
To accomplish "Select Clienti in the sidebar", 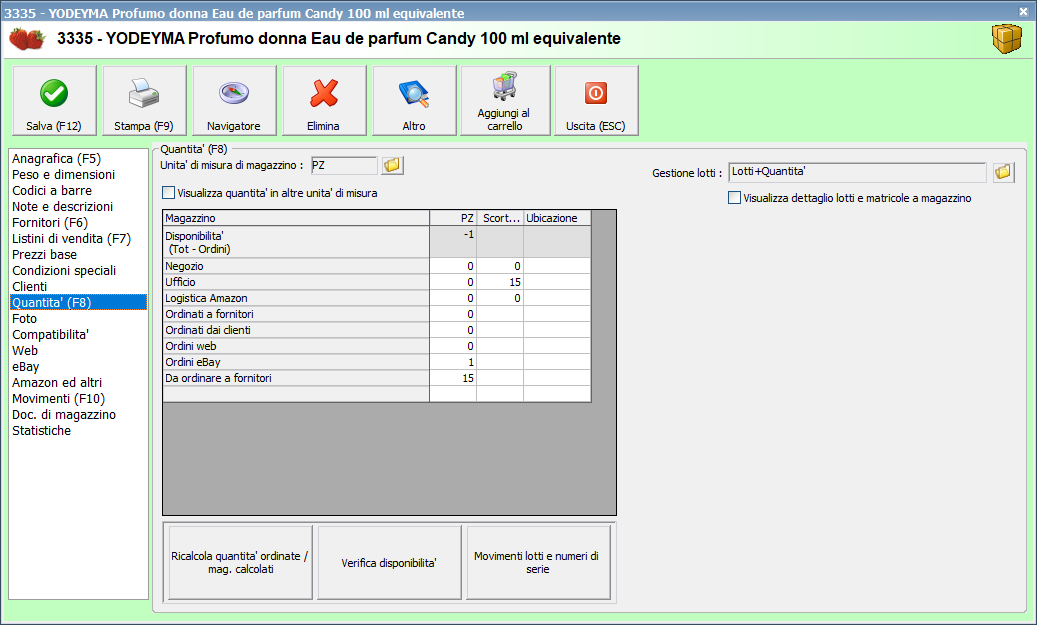I will coord(78,286).
